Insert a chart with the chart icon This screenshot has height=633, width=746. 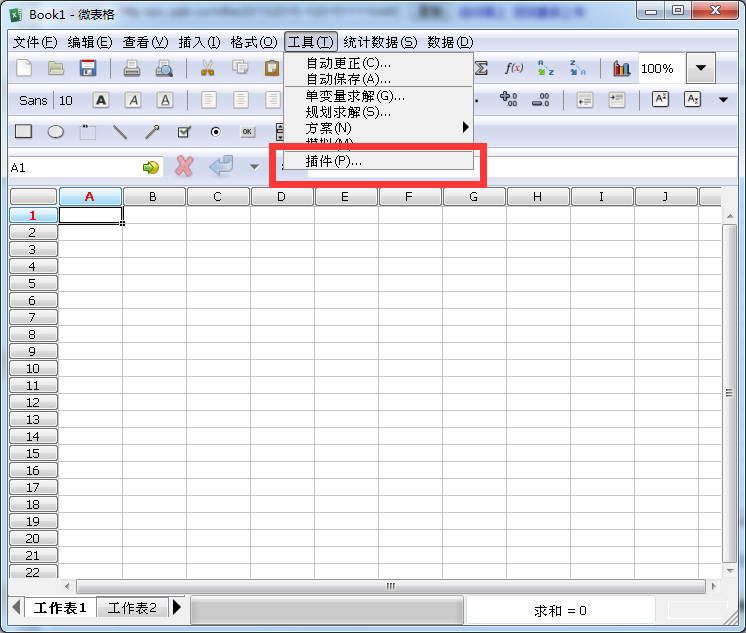pos(622,68)
